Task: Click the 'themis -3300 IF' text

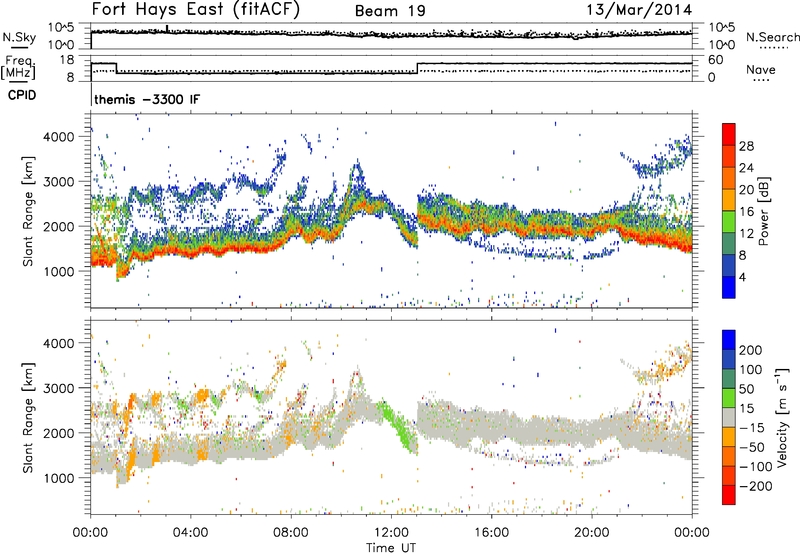Action: coord(147,99)
